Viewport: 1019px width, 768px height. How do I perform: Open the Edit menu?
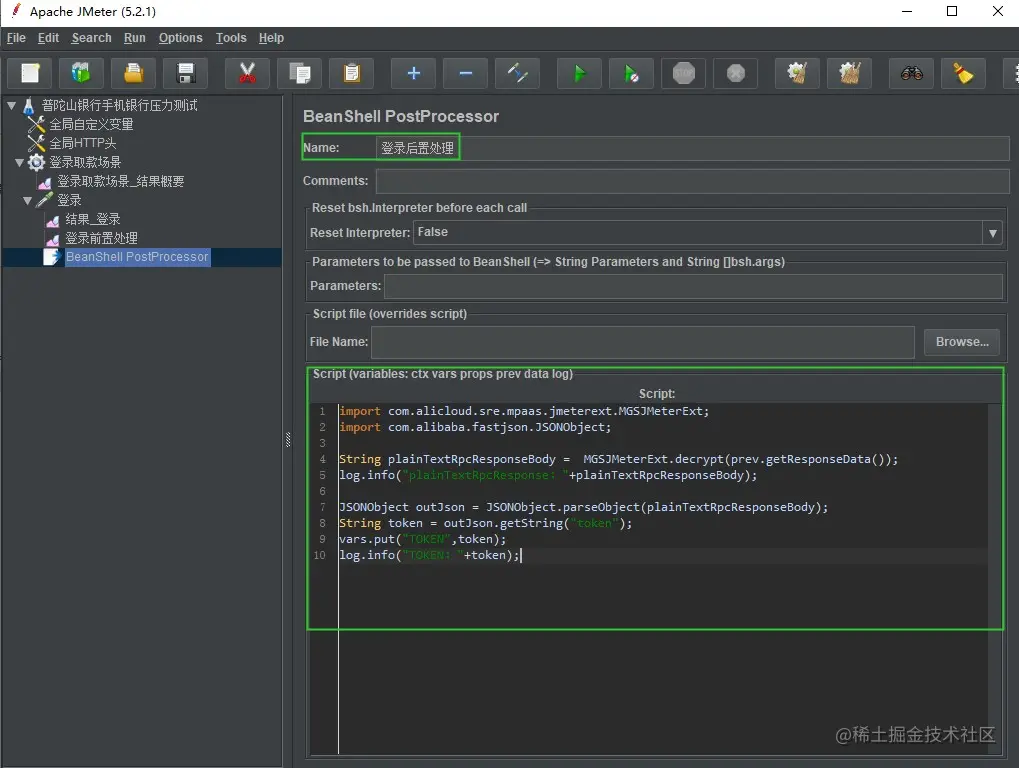pos(48,38)
